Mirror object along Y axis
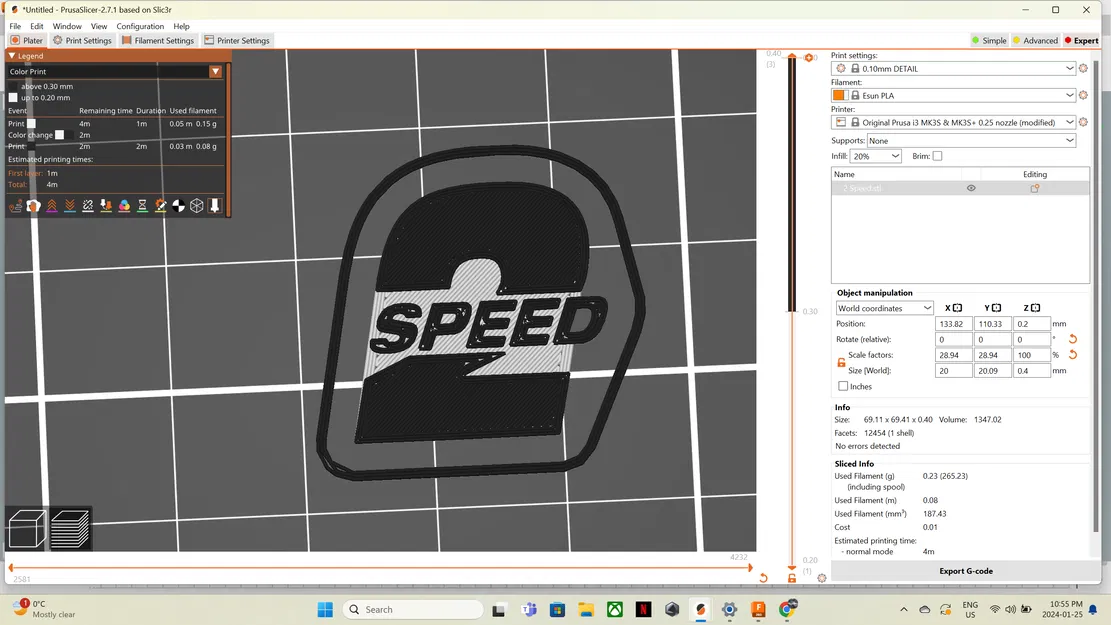1111x625 pixels. [x=996, y=308]
